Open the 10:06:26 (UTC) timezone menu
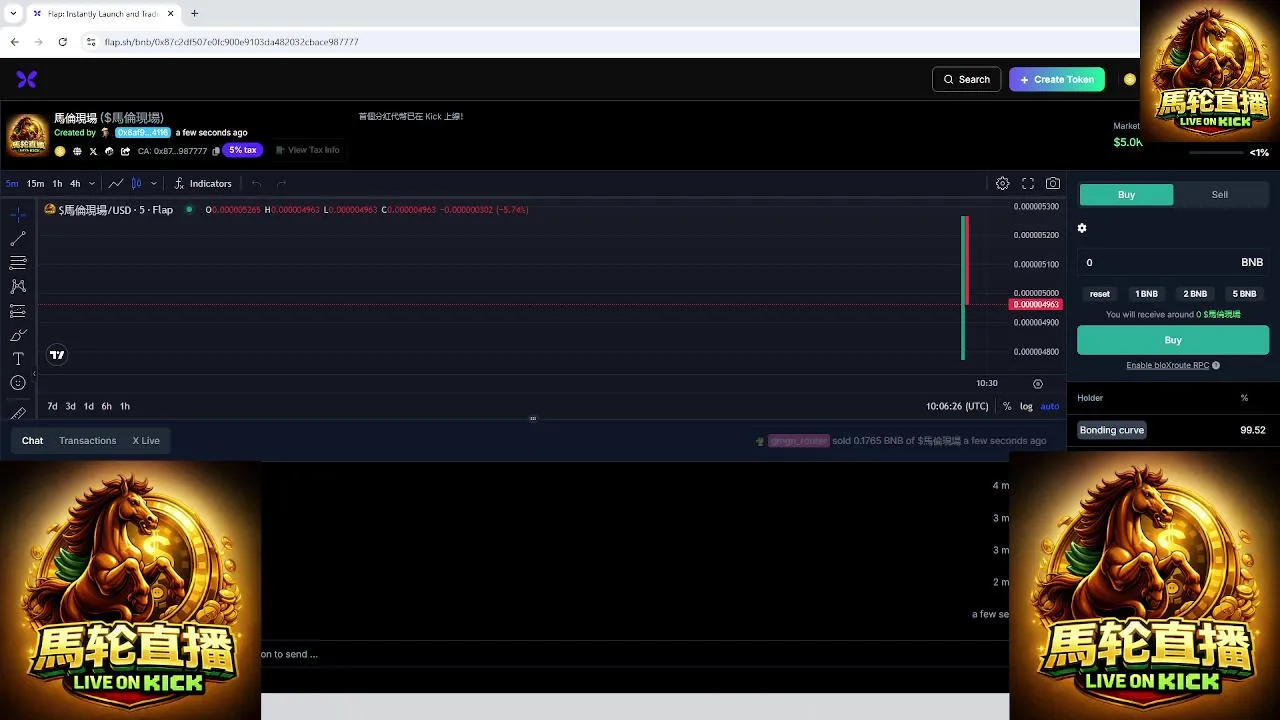 pos(957,406)
